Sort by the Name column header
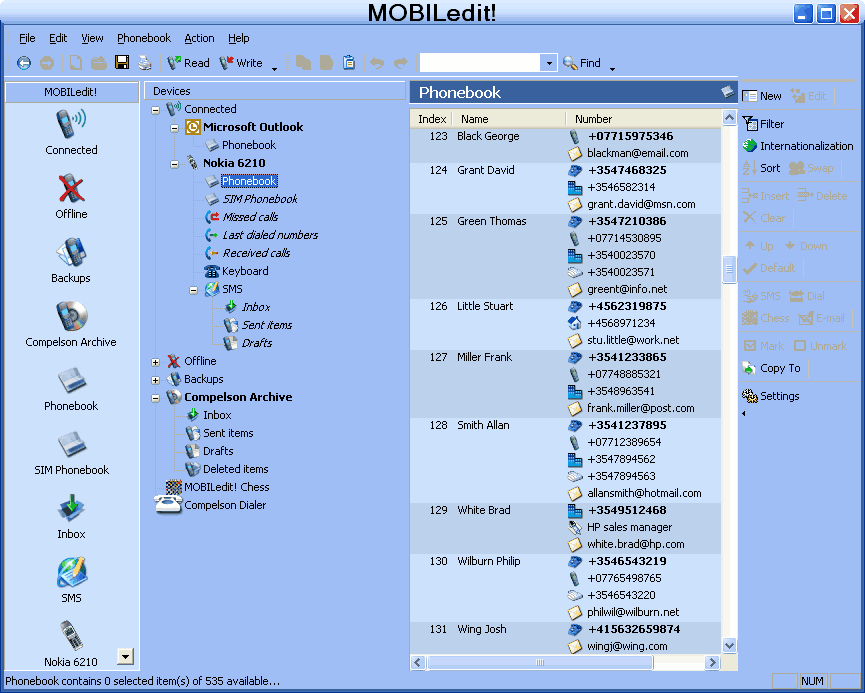This screenshot has width=865, height=693. (x=509, y=119)
